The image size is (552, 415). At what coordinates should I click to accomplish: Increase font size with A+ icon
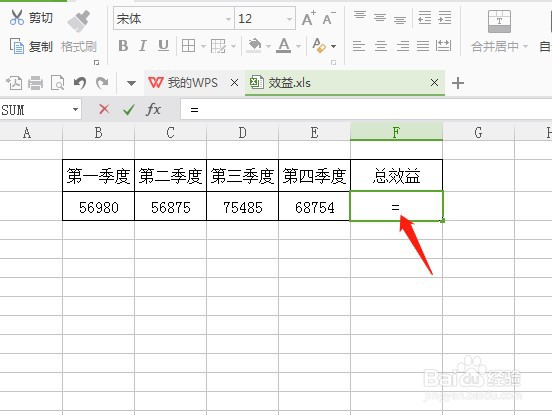[x=309, y=19]
